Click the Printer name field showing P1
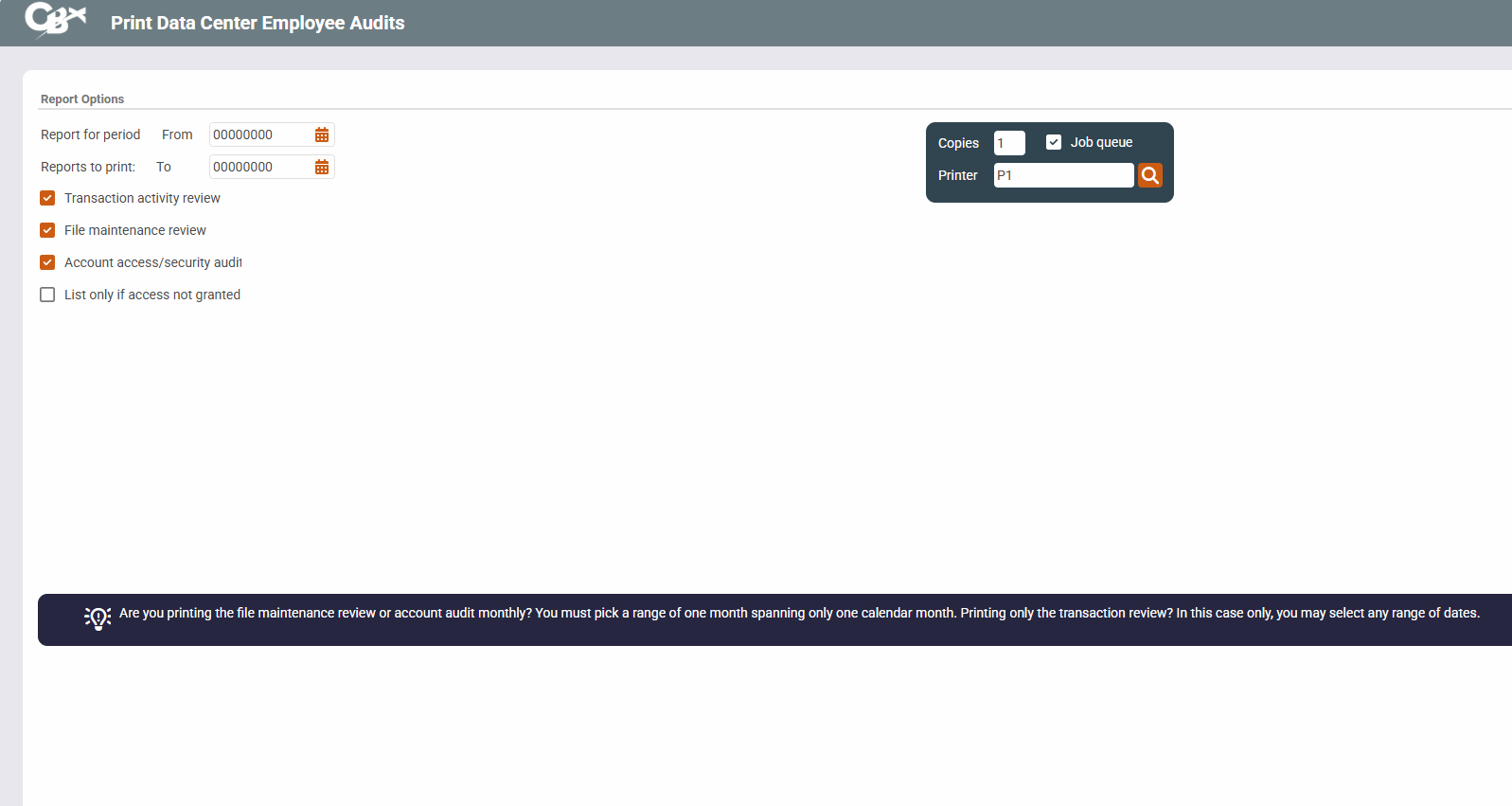 (1062, 175)
